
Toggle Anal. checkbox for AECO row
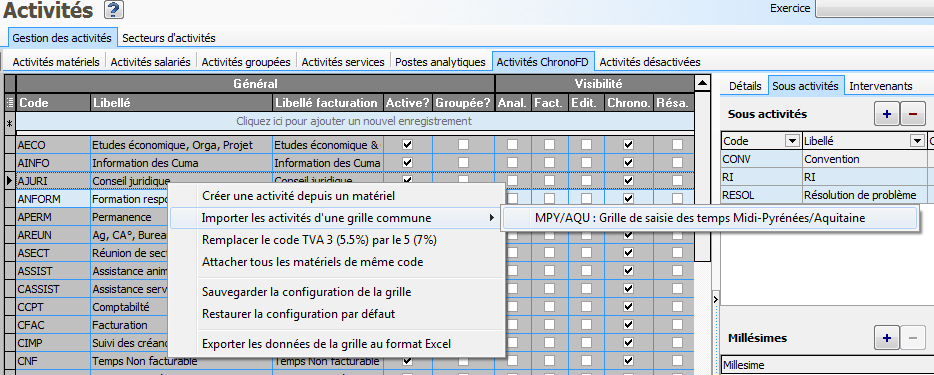(x=512, y=145)
